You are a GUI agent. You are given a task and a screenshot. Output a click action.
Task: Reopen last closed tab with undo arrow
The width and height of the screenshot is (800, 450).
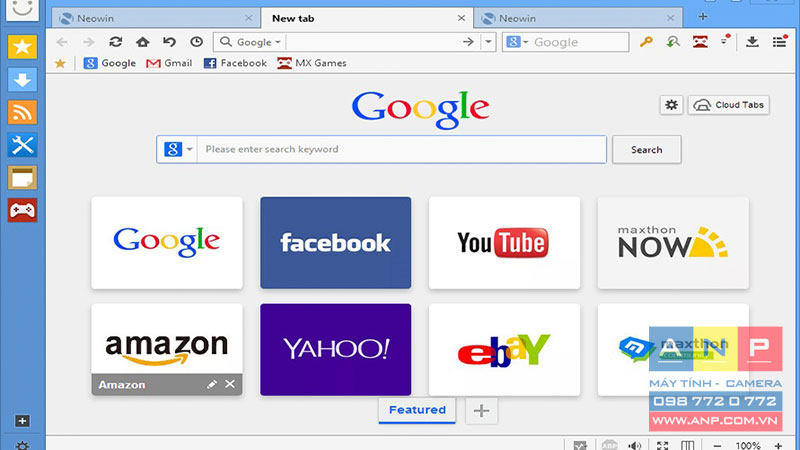click(x=169, y=42)
